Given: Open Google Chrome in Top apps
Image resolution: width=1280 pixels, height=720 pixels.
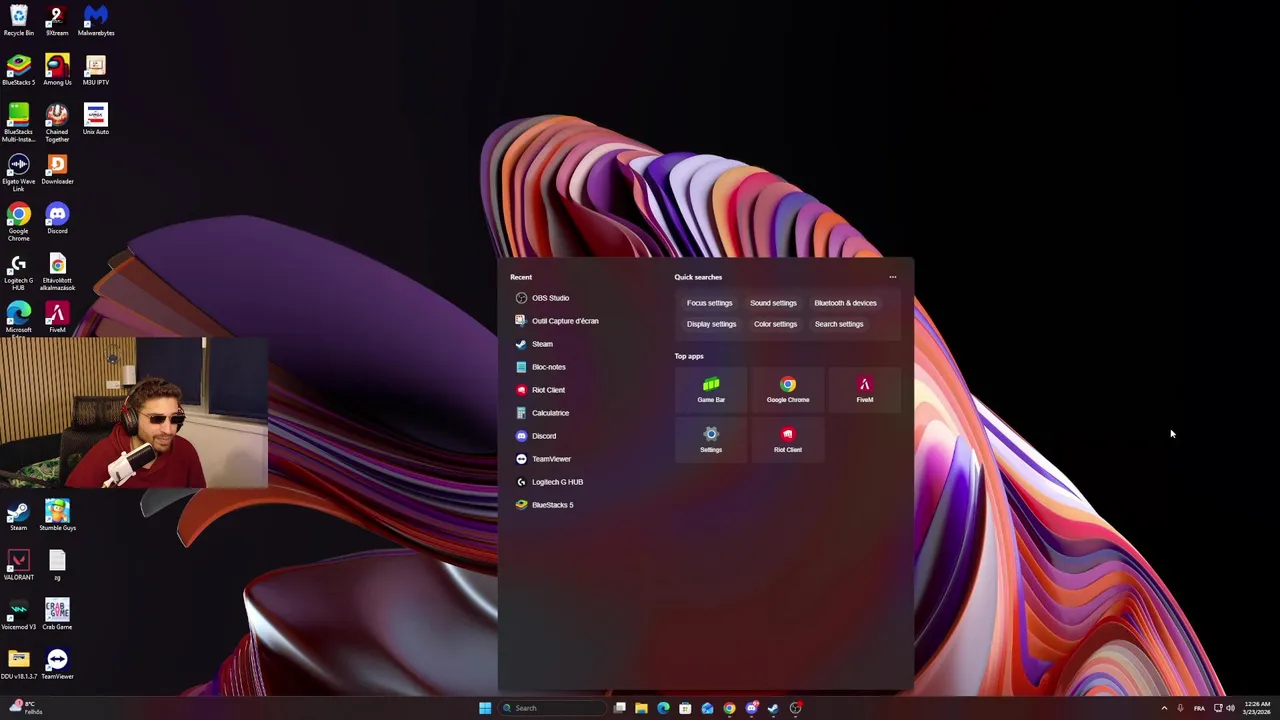Looking at the screenshot, I should 788,390.
